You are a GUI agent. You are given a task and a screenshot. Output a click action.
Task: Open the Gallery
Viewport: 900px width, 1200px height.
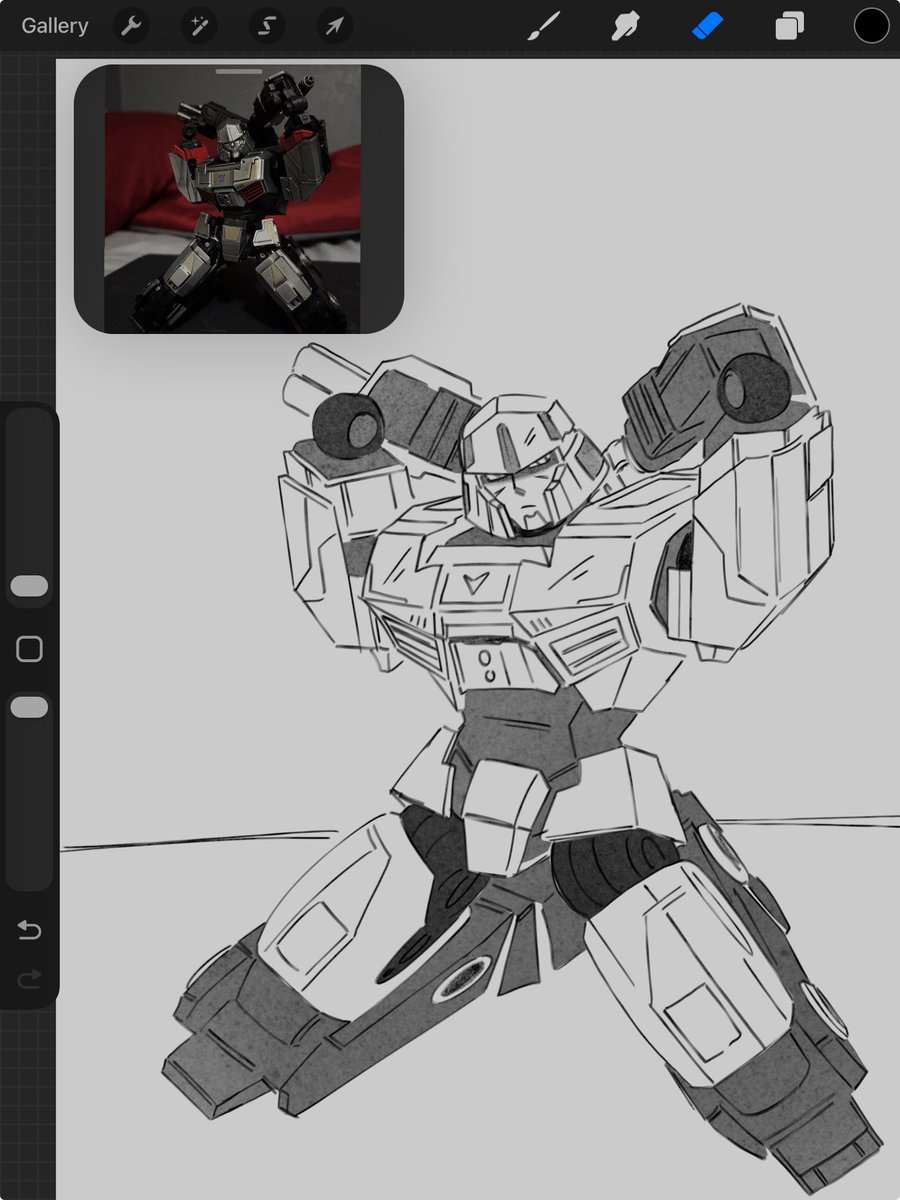tap(54, 26)
